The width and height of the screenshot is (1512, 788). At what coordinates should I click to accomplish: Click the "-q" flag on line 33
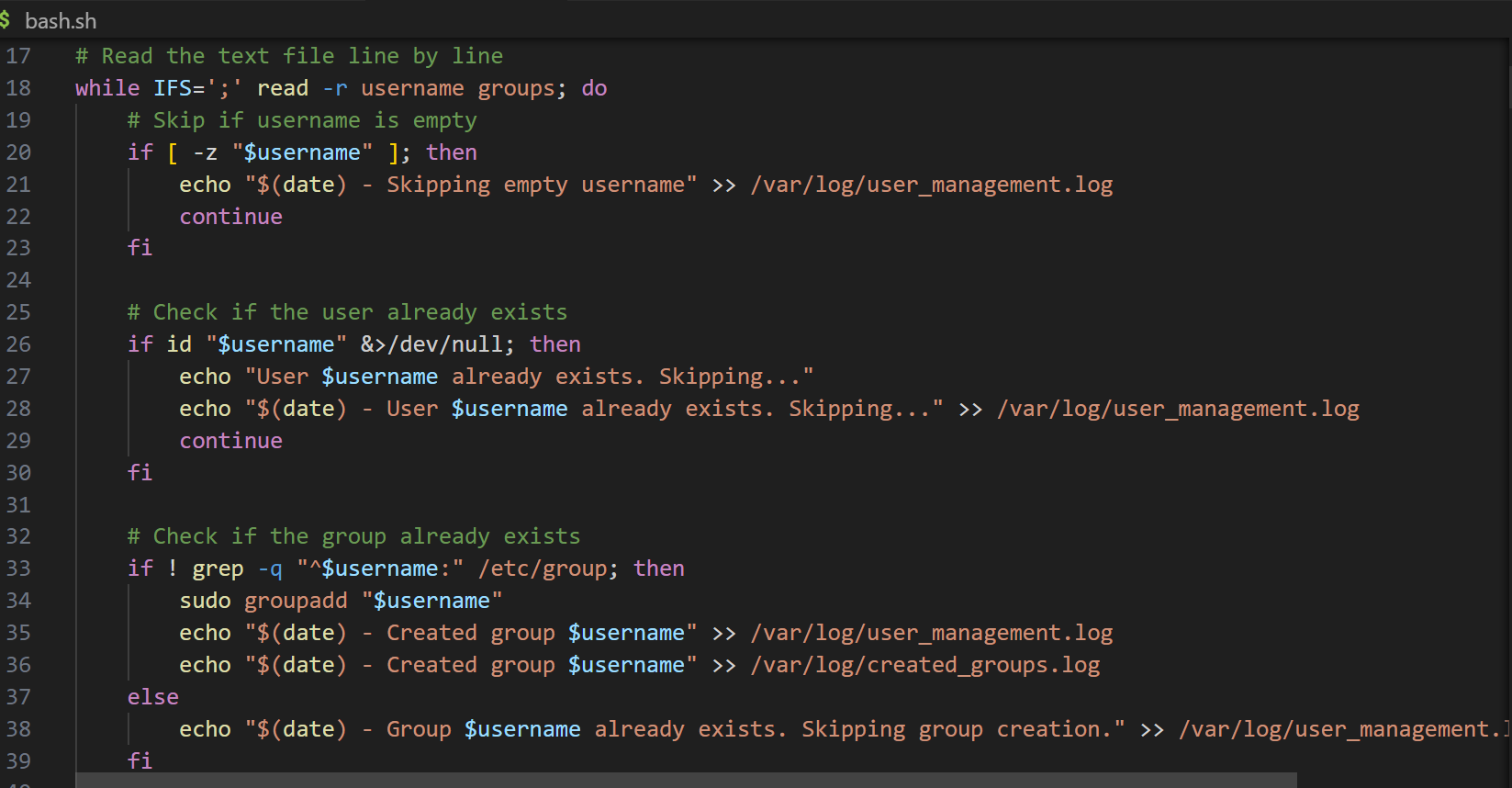(270, 568)
